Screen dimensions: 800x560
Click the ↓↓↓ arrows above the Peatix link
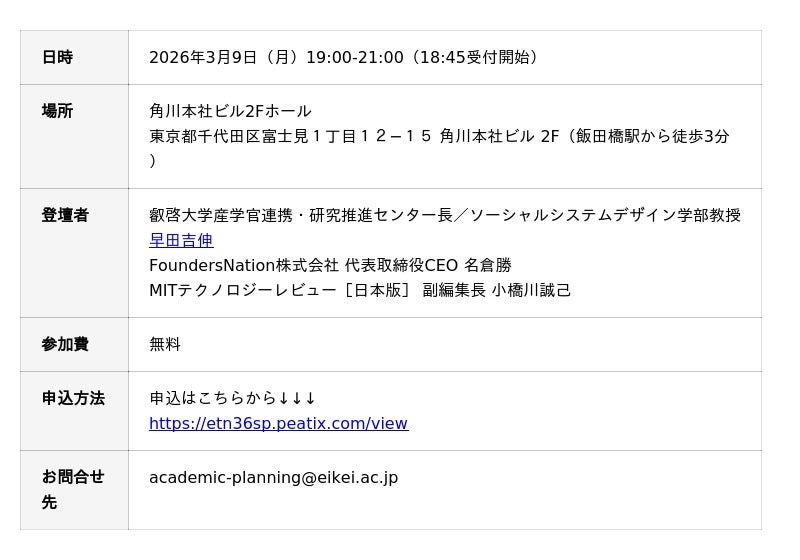coord(297,399)
